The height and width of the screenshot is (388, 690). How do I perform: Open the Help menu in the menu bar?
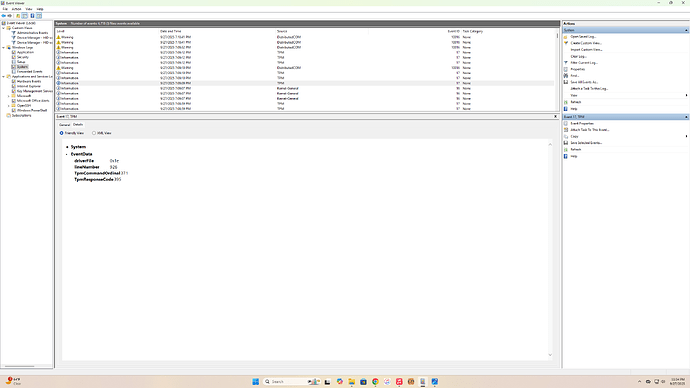[x=40, y=9]
